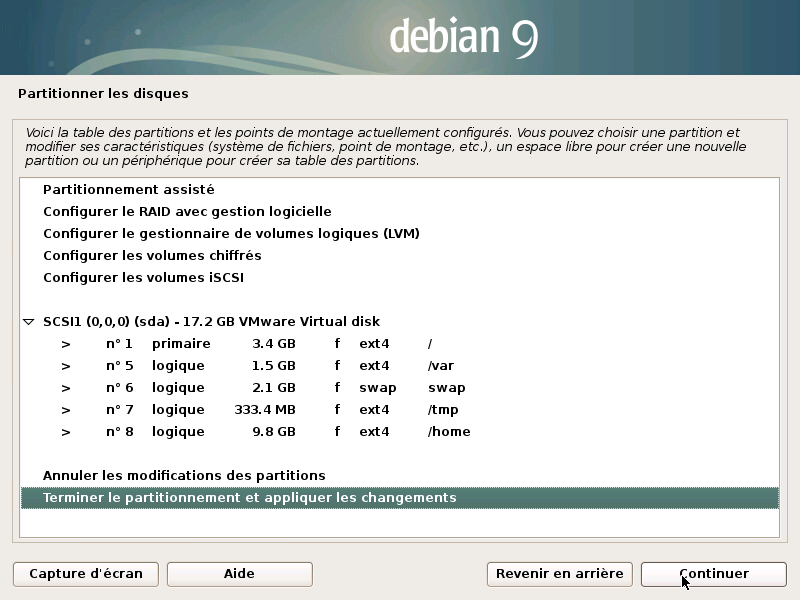Click ext4 filesystem on the /home row

tap(374, 432)
